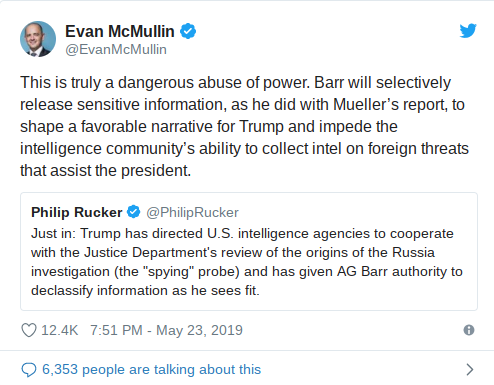This screenshot has height=385, width=494.
Task: Open the quoted tweet about declassifying information
Action: 249,251
